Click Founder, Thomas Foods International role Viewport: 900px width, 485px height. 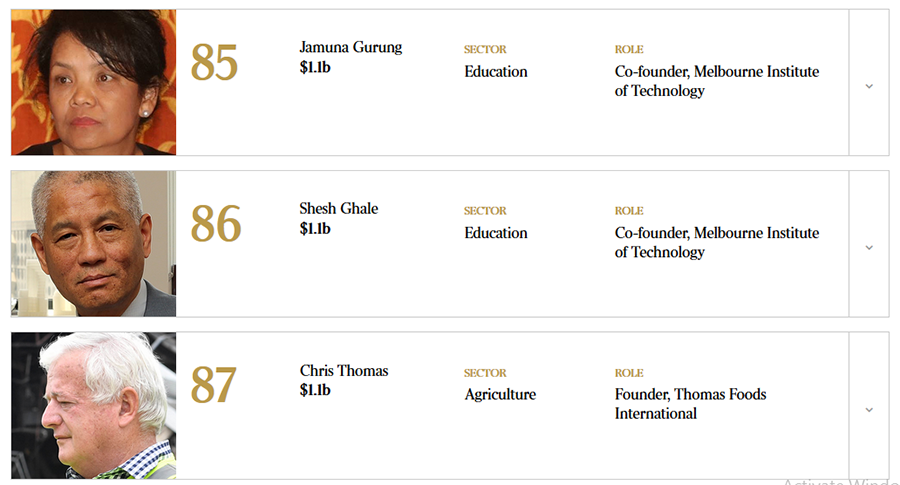(x=690, y=403)
